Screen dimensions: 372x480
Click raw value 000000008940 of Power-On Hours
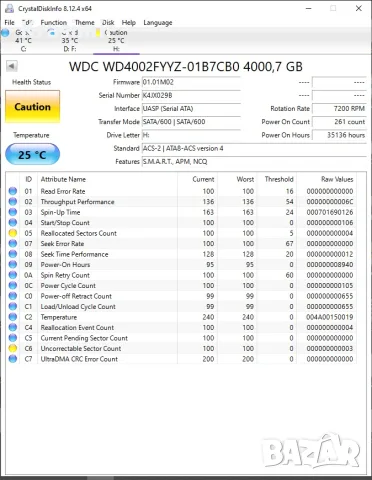tap(330, 265)
